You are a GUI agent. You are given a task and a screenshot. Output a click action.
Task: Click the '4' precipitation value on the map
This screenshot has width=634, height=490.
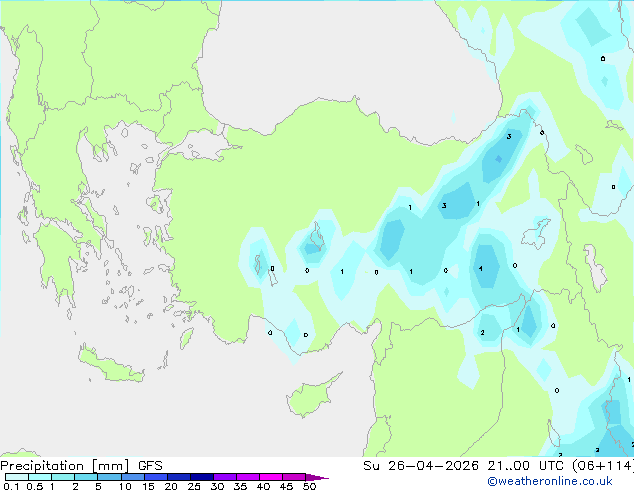[x=480, y=268]
